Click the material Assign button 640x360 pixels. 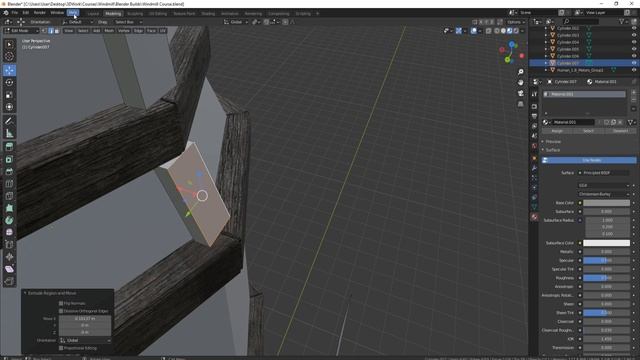pos(557,131)
